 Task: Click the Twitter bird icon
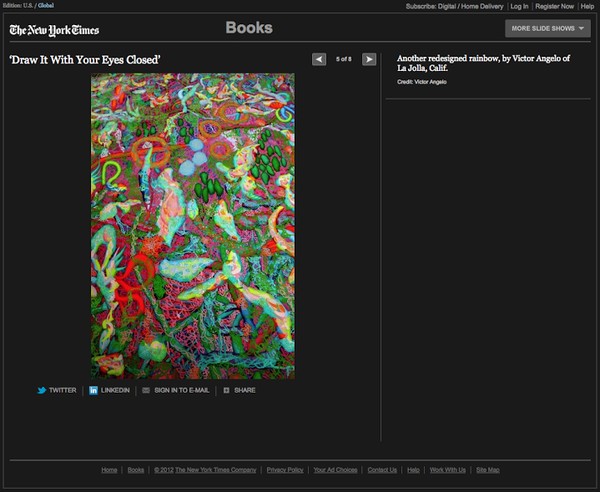coord(42,390)
